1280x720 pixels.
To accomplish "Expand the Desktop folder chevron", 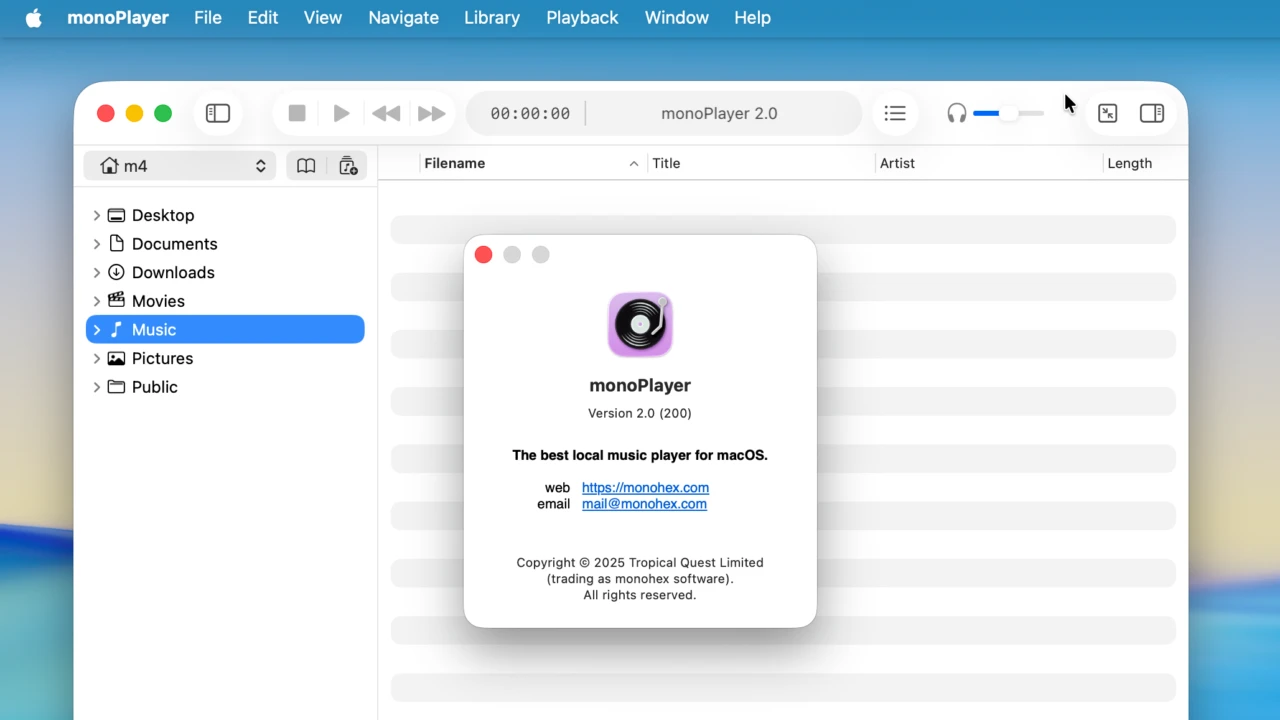I will point(97,215).
